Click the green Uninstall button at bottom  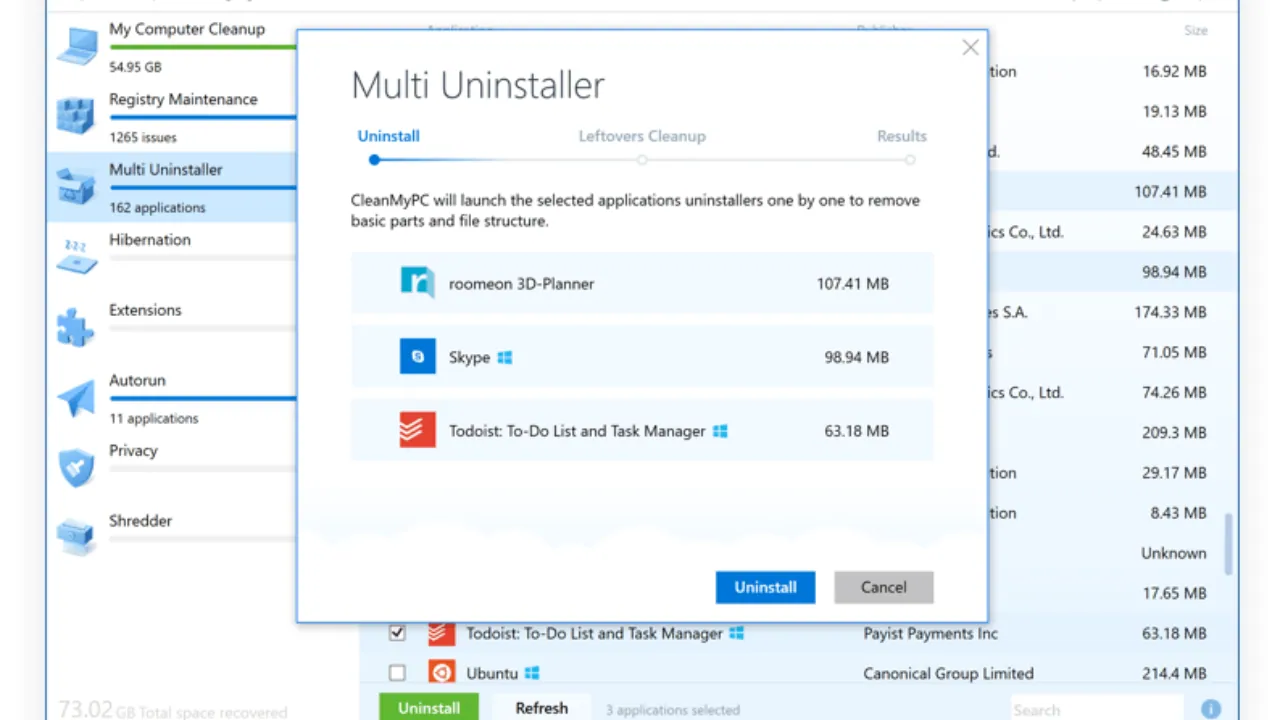coord(429,707)
